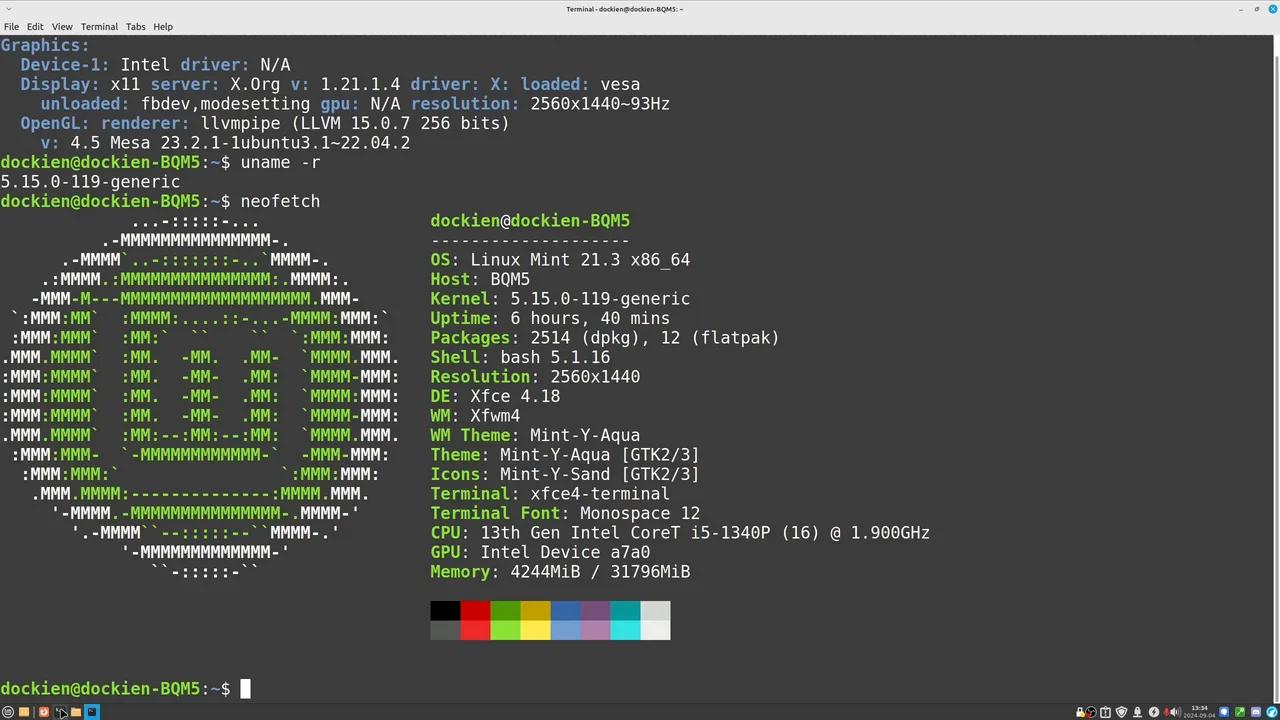This screenshot has width=1280, height=720.
Task: Open the File menu in the terminal
Action: pos(12,26)
